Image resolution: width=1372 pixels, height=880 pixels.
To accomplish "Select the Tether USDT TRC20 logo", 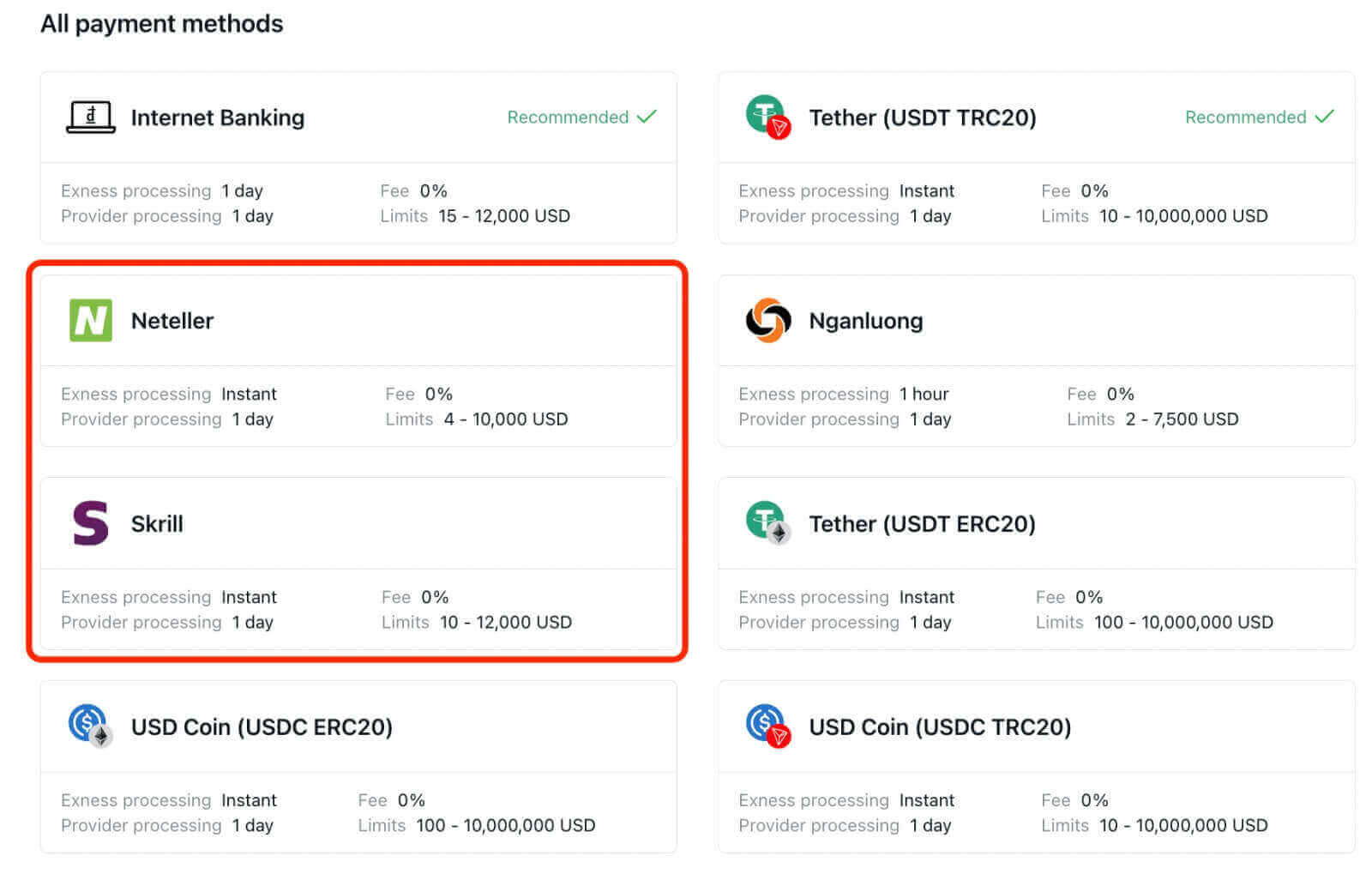I will (767, 118).
